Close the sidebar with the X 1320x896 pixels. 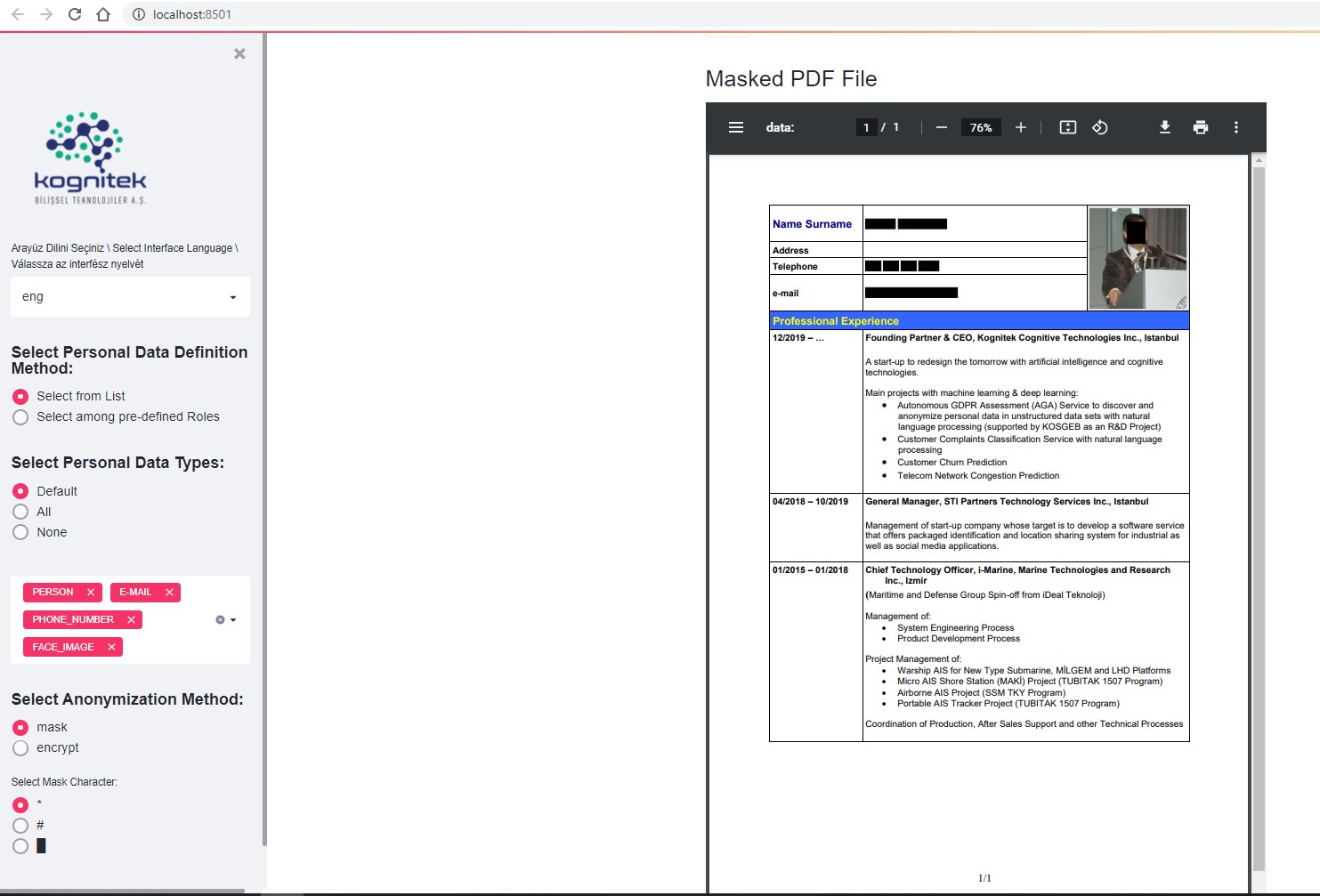[x=239, y=53]
